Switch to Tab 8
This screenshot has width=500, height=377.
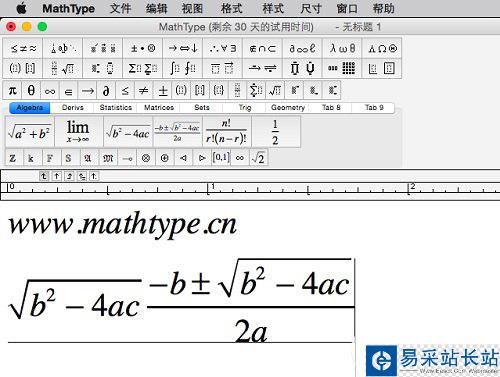point(331,108)
